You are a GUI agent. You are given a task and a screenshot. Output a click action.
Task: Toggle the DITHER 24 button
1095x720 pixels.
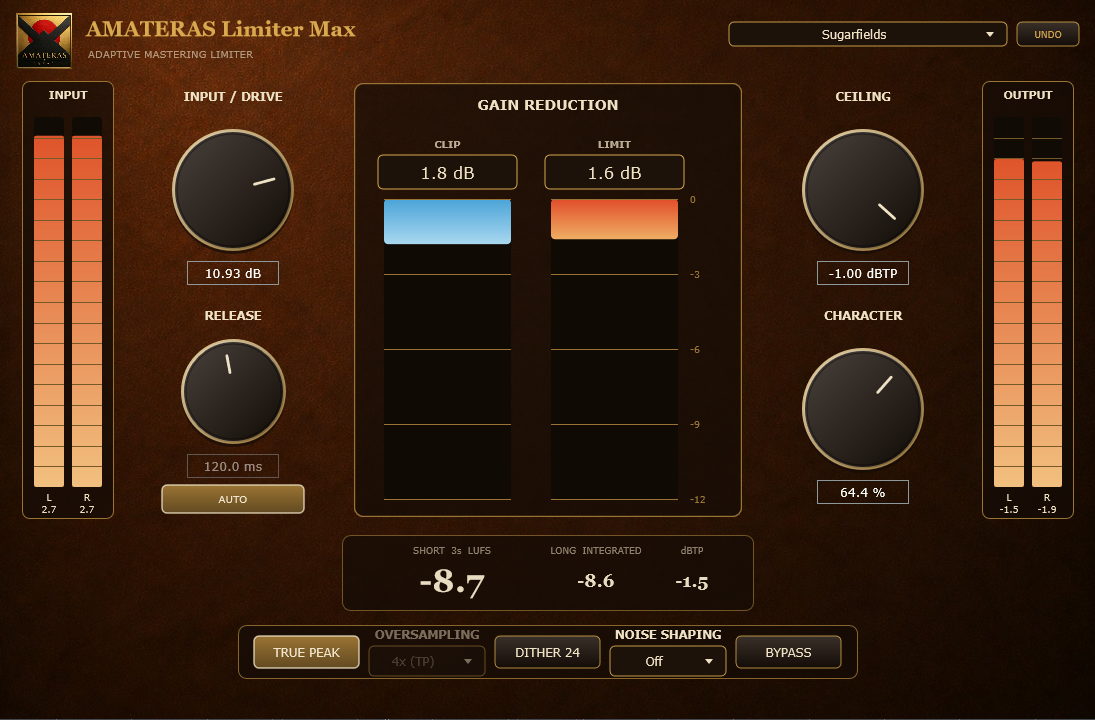(547, 652)
